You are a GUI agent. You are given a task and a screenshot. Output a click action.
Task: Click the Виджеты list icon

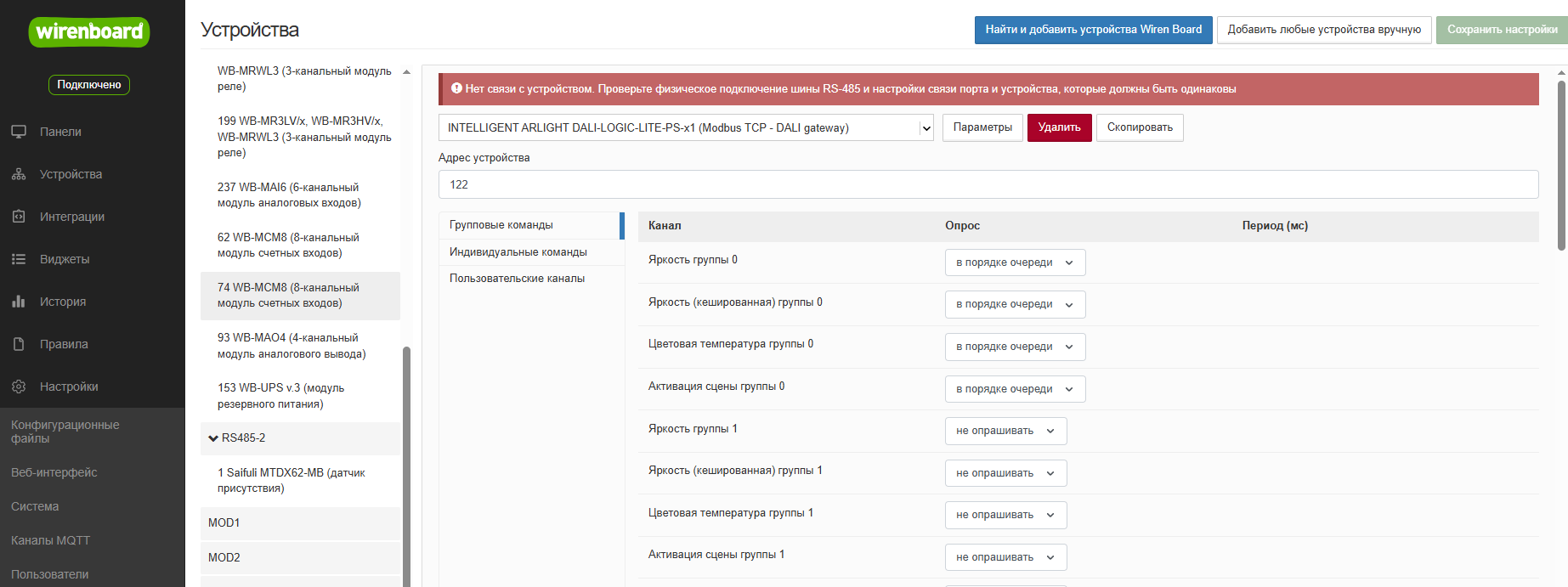click(19, 259)
